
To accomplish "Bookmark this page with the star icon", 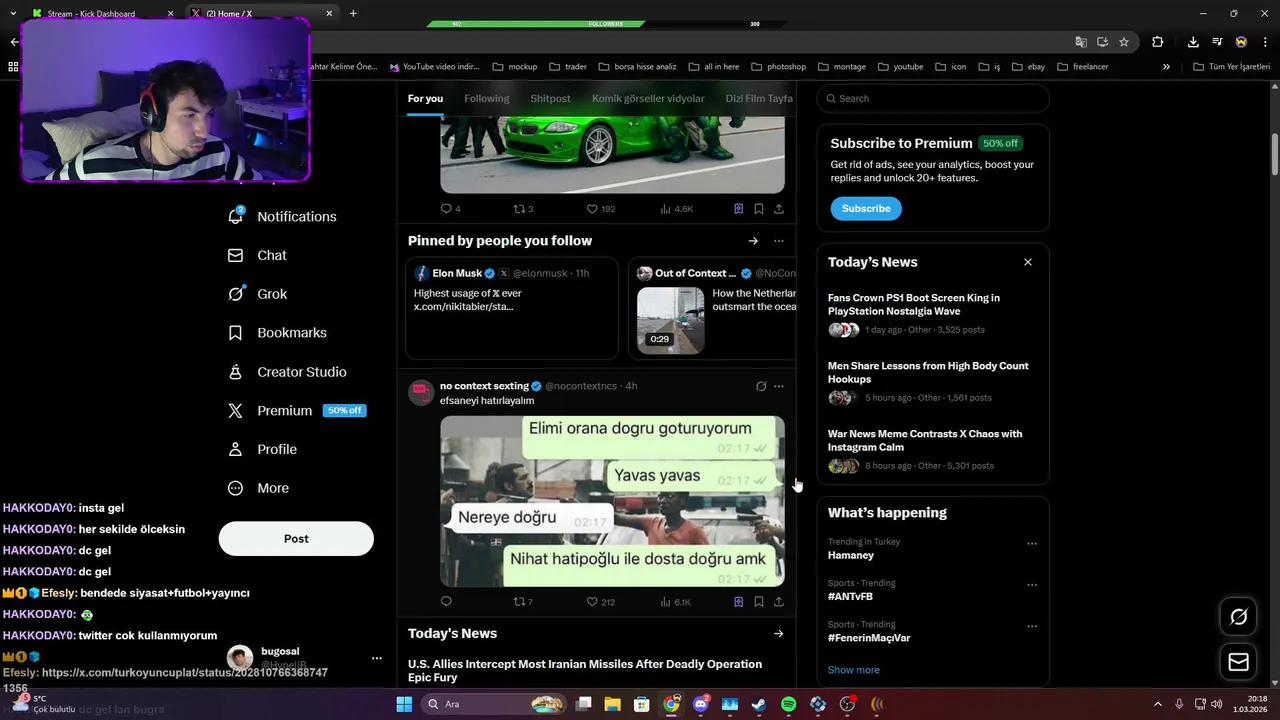I will coord(1124,42).
